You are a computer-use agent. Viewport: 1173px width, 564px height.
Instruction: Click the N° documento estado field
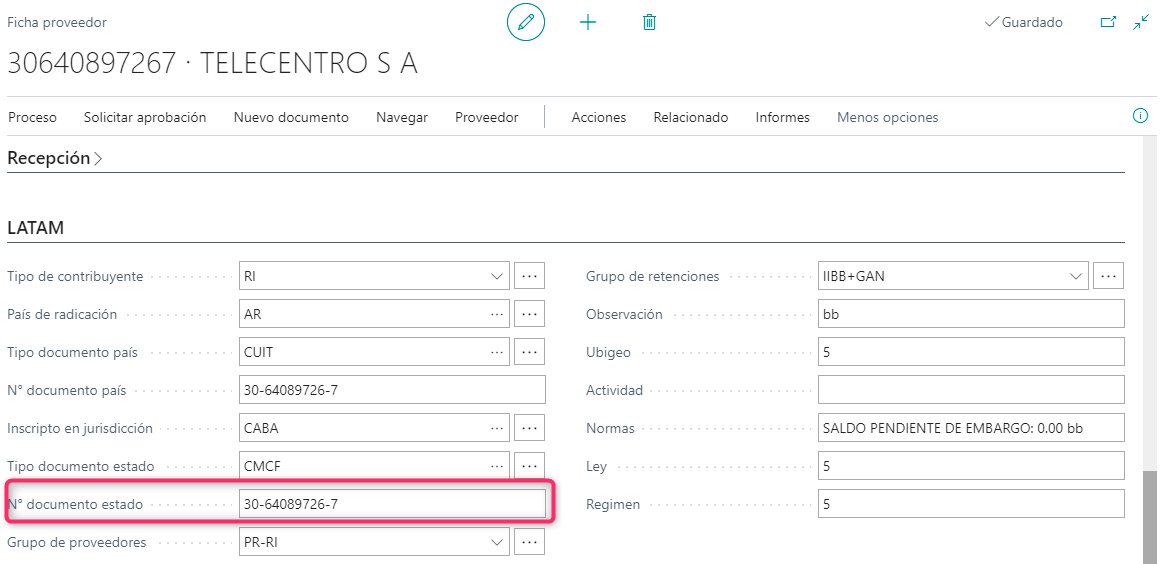(x=392, y=504)
